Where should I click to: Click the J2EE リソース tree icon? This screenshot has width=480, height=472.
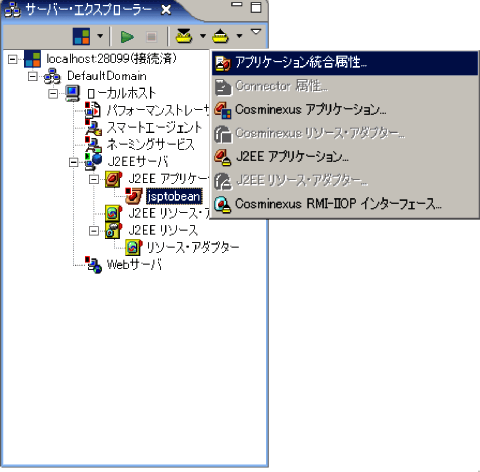coord(113,230)
